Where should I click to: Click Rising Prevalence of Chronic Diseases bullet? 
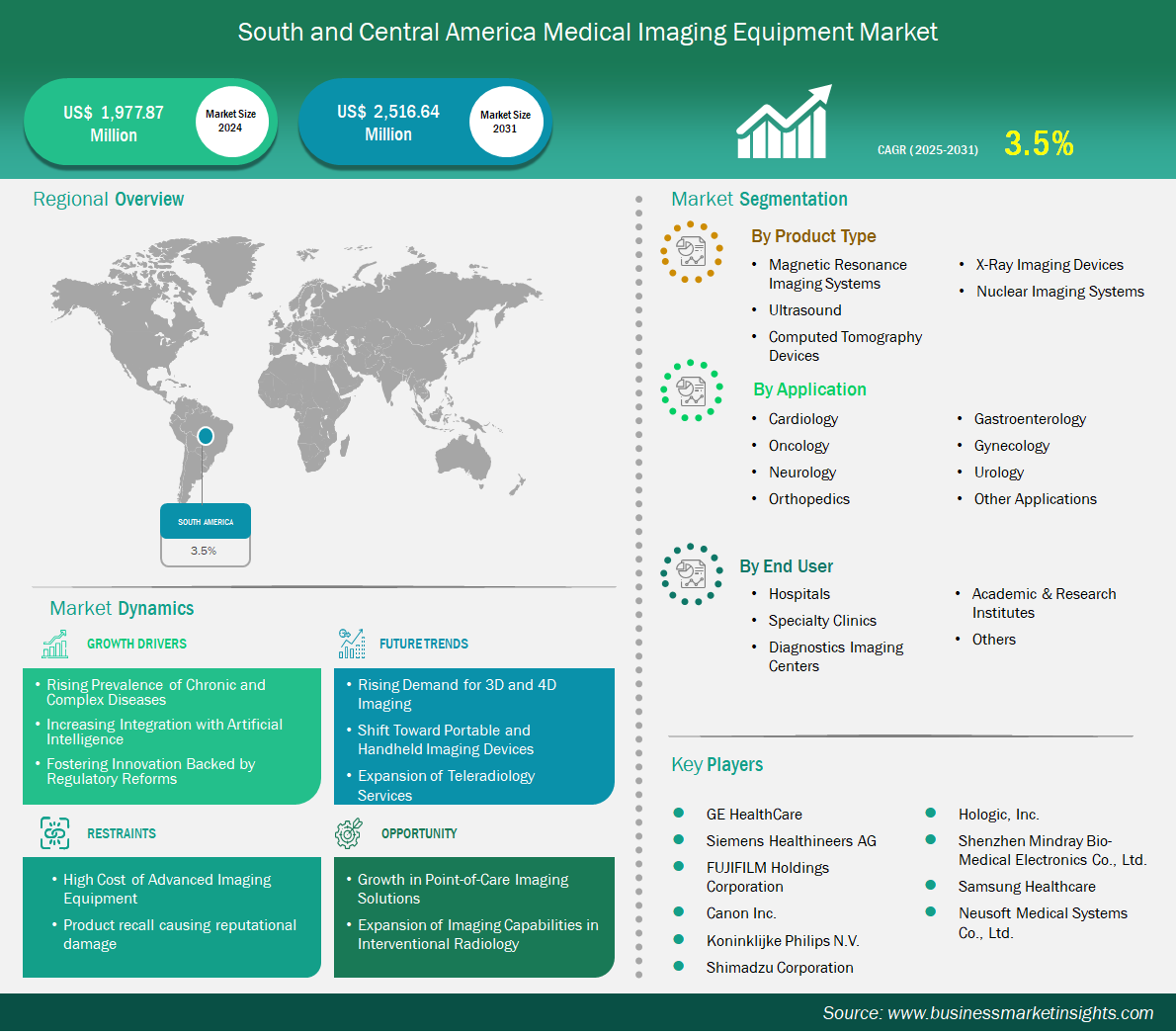(x=156, y=692)
